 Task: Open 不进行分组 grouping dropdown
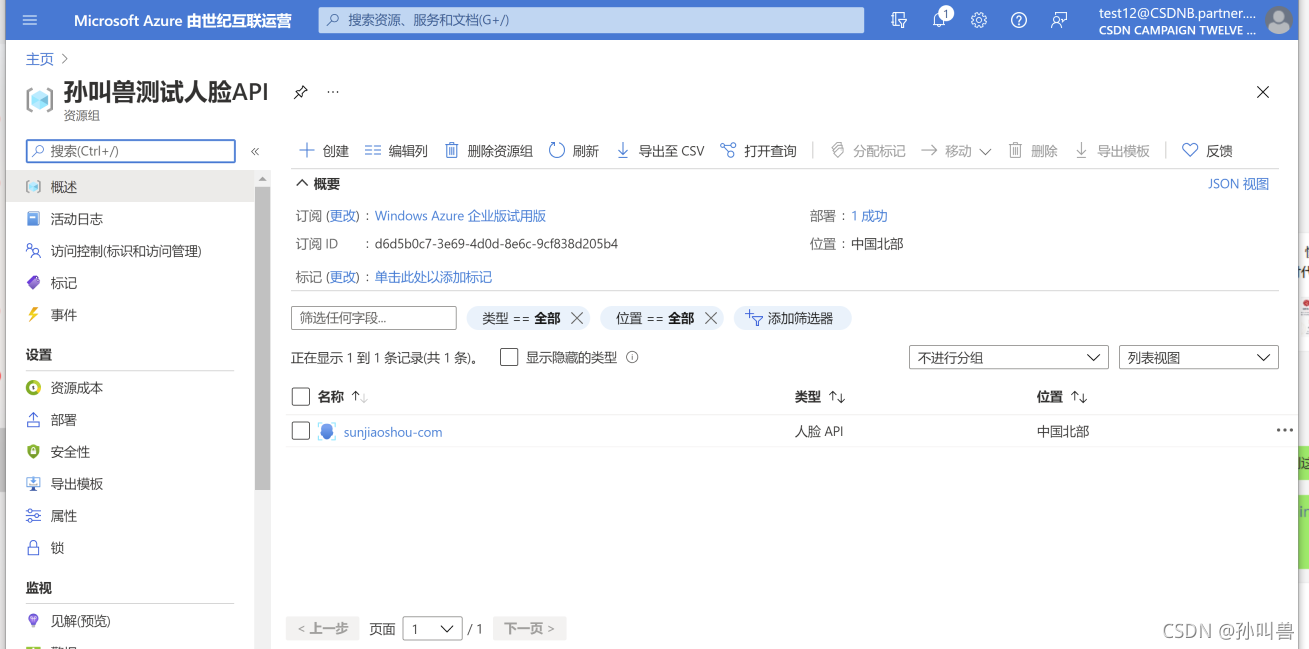click(x=1008, y=357)
